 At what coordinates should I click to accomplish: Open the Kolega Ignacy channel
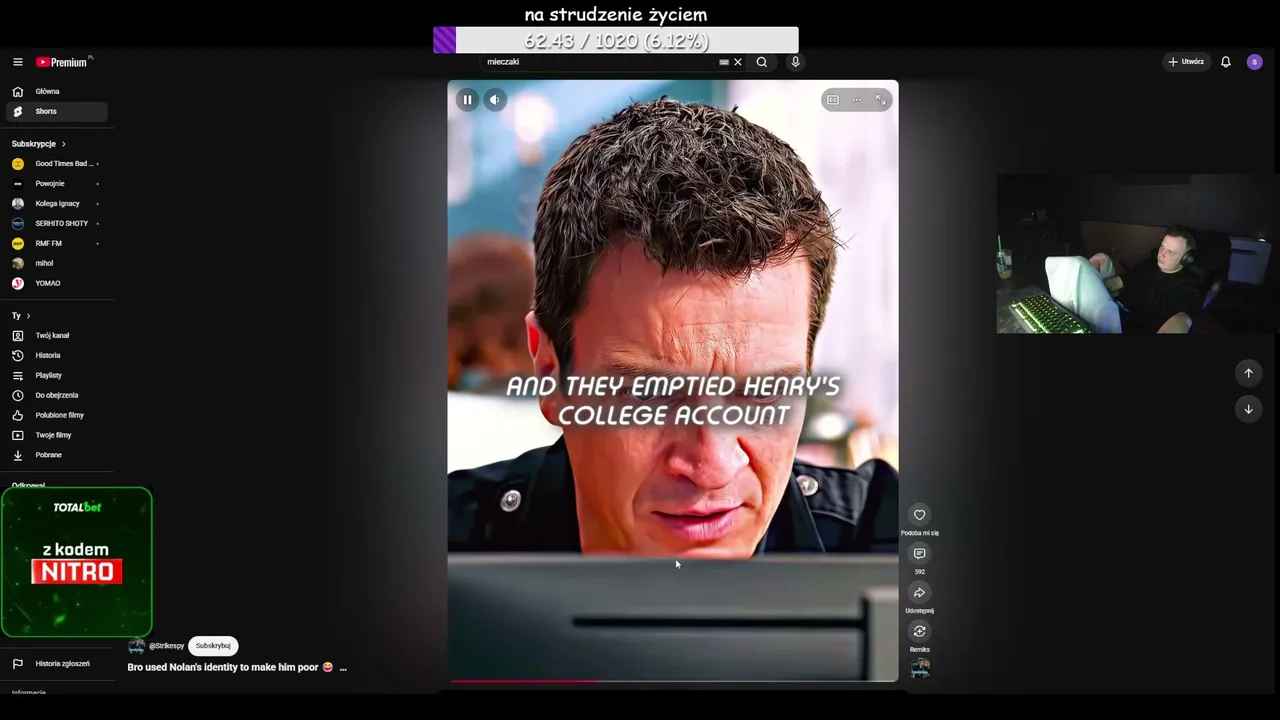point(56,203)
